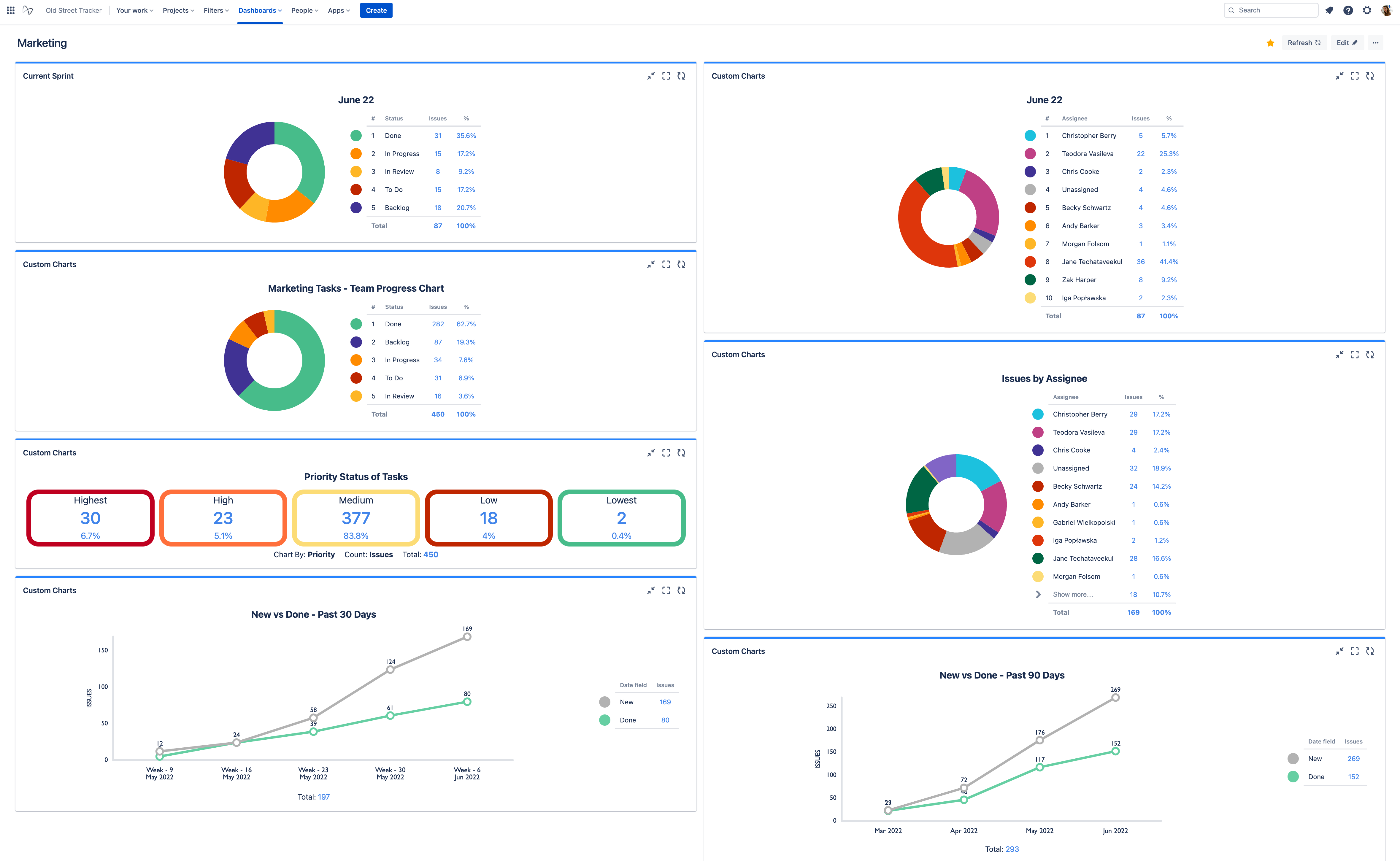1400x861 pixels.
Task: Maximize the New vs Done 90 Days gadget
Action: [x=1354, y=651]
